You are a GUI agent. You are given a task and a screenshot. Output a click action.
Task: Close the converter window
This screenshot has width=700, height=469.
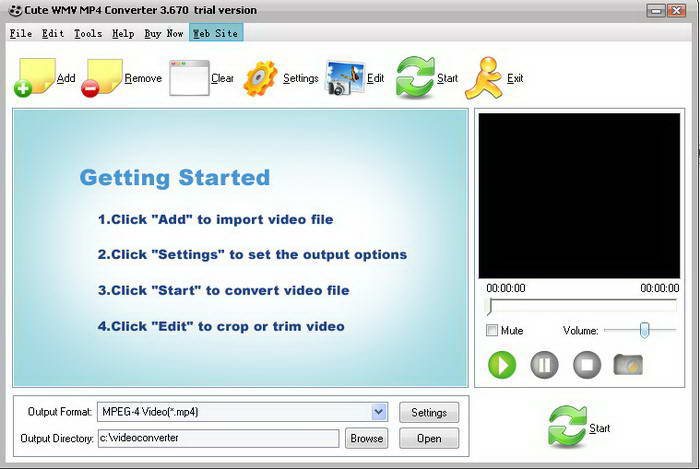tap(677, 11)
